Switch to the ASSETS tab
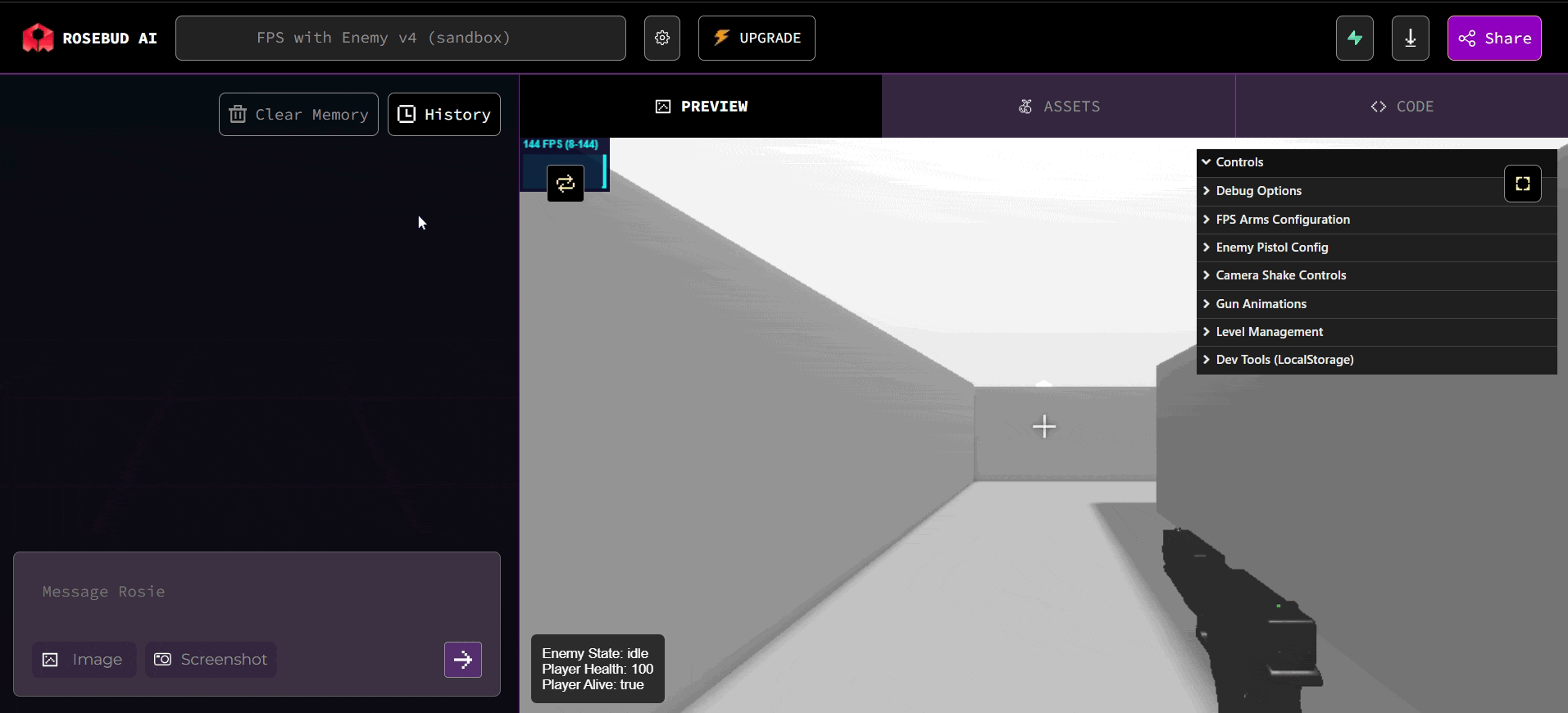This screenshot has width=1568, height=713. click(1059, 107)
